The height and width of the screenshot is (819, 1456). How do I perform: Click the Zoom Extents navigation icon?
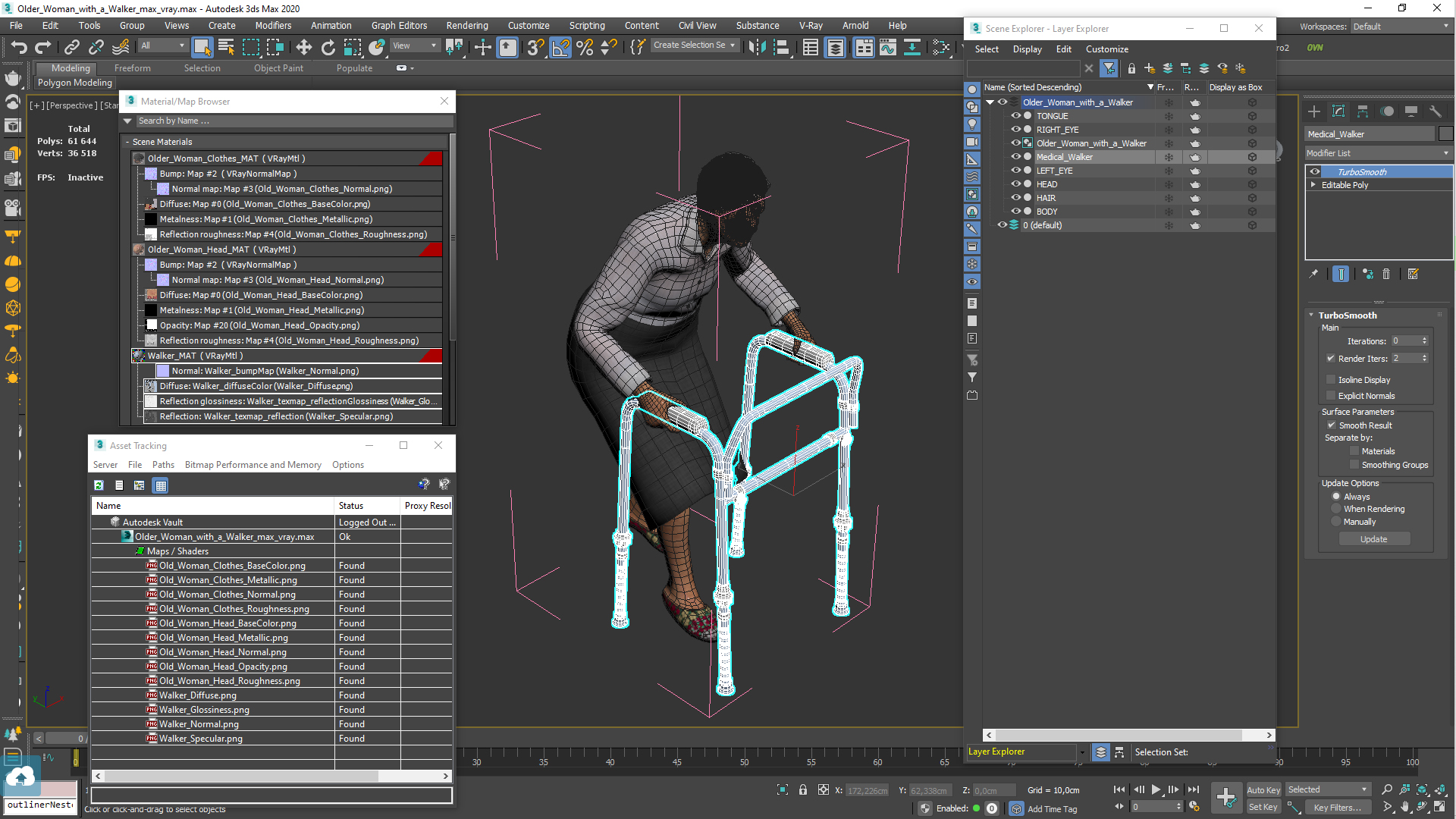tap(1422, 790)
